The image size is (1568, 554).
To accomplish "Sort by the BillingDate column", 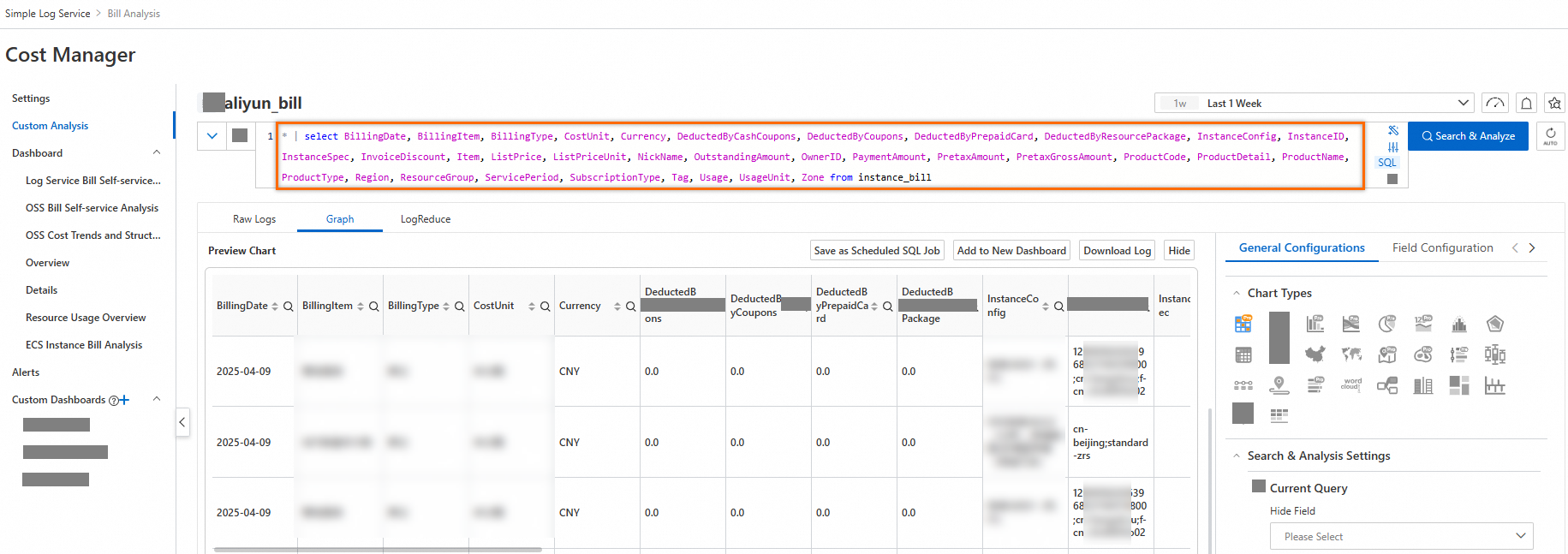I will (275, 307).
